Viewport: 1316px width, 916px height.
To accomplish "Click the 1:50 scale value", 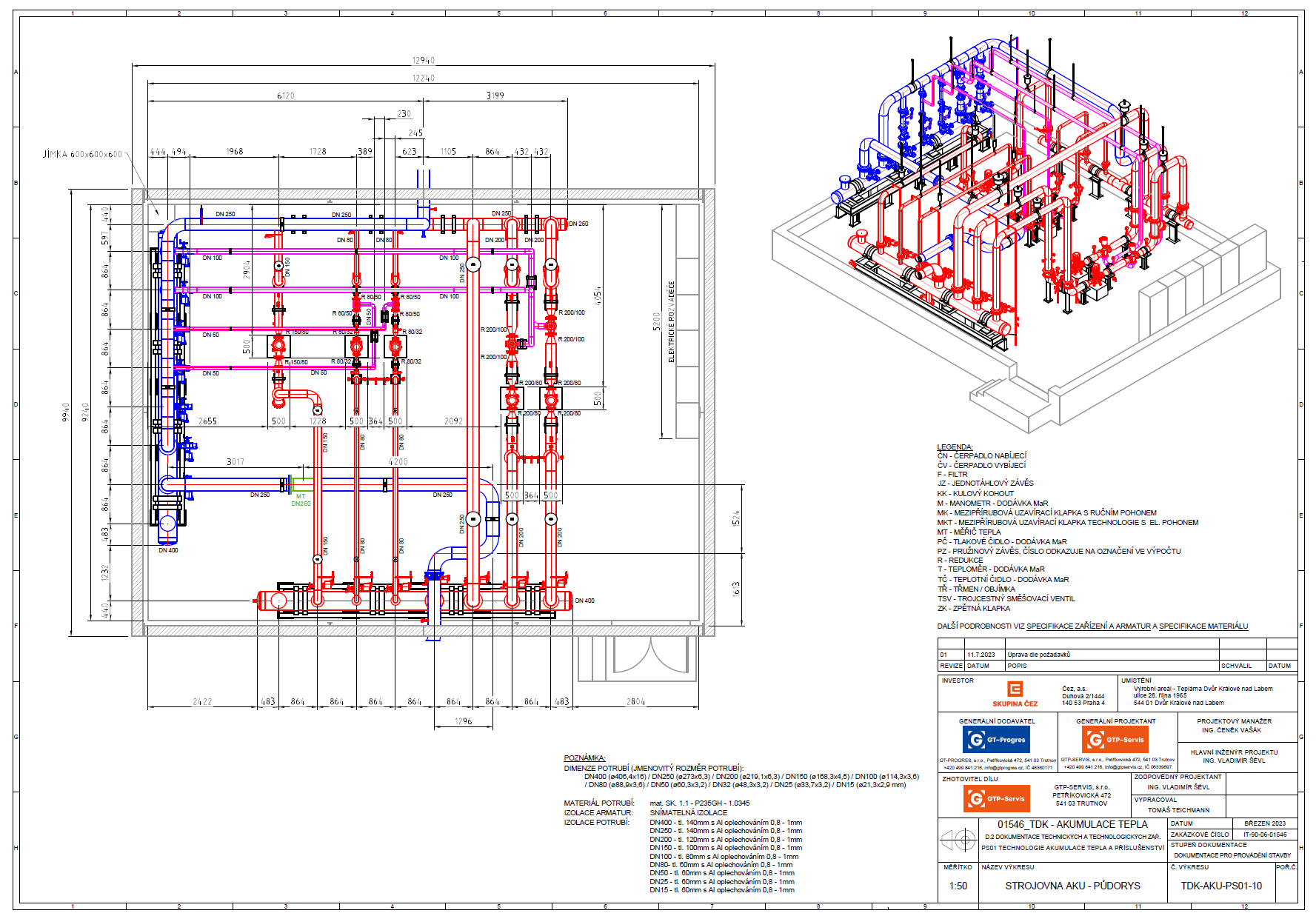I will pyautogui.click(x=958, y=886).
